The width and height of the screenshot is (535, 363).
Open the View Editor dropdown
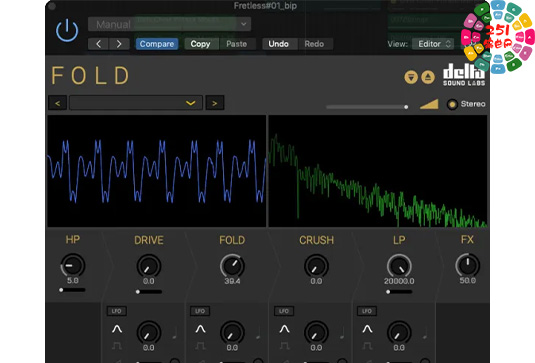coord(433,44)
